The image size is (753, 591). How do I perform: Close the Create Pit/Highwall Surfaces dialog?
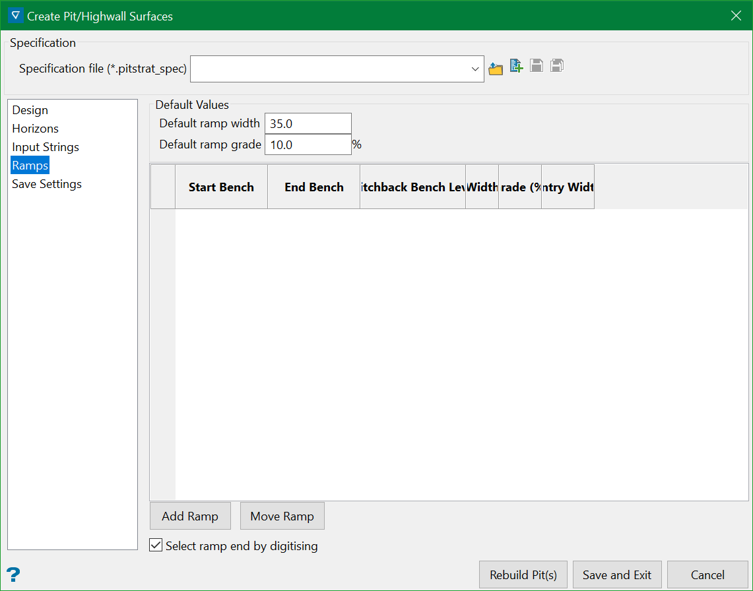point(736,16)
